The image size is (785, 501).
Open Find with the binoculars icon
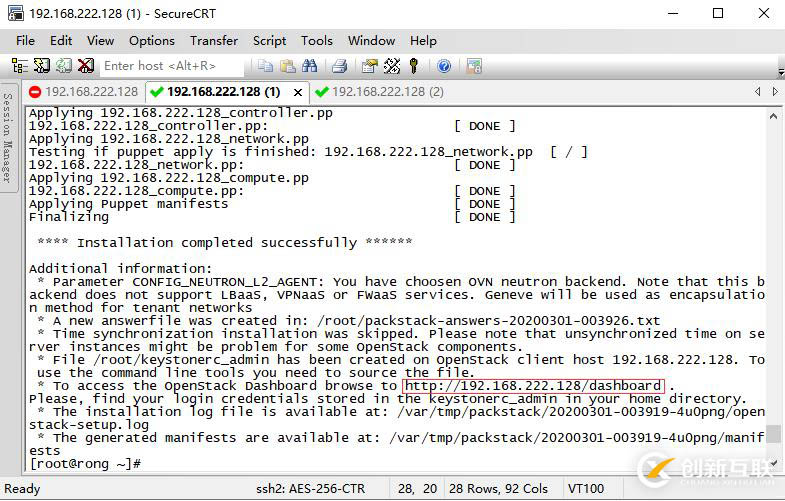pyautogui.click(x=309, y=66)
